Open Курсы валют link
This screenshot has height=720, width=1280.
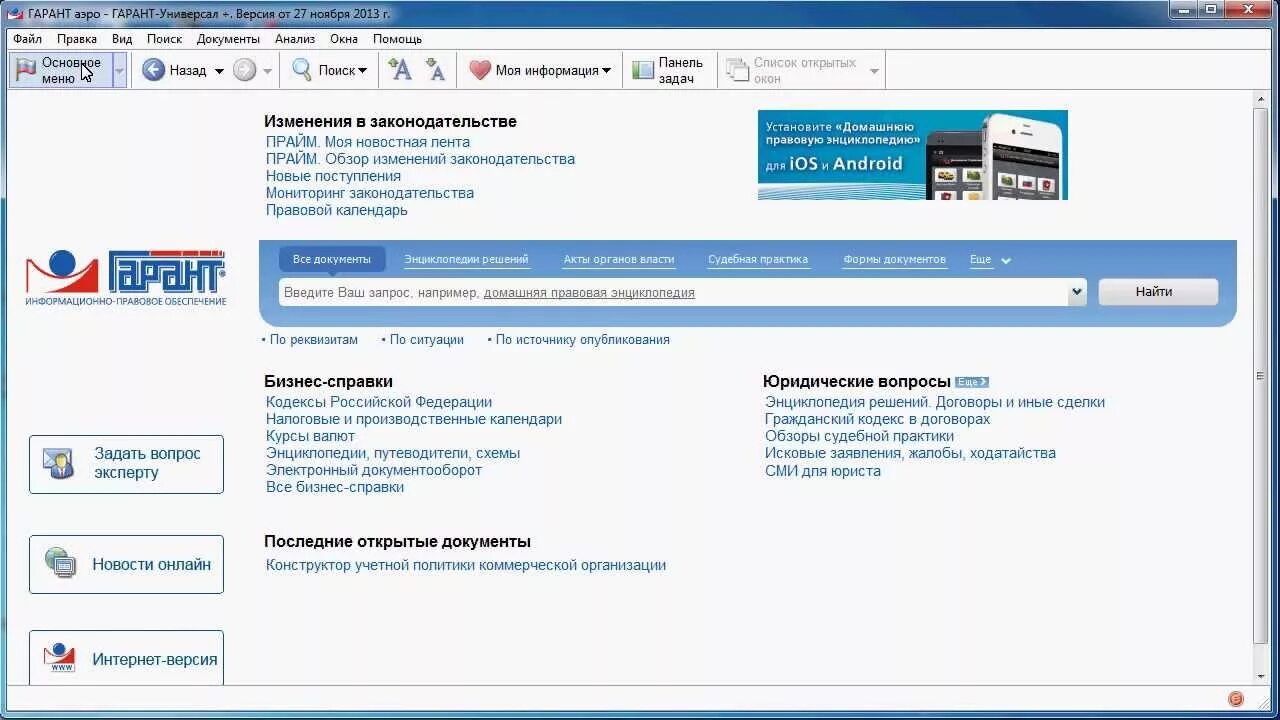(x=310, y=436)
